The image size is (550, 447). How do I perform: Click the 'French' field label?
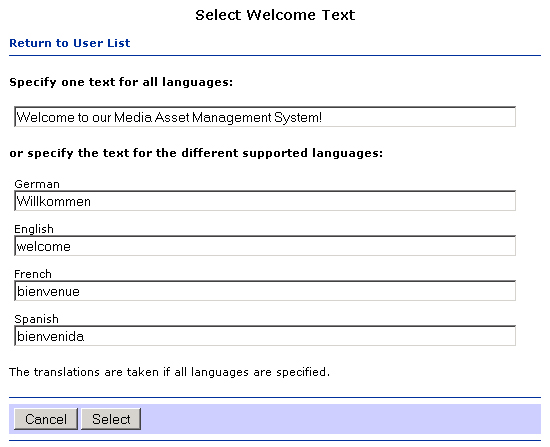(33, 274)
